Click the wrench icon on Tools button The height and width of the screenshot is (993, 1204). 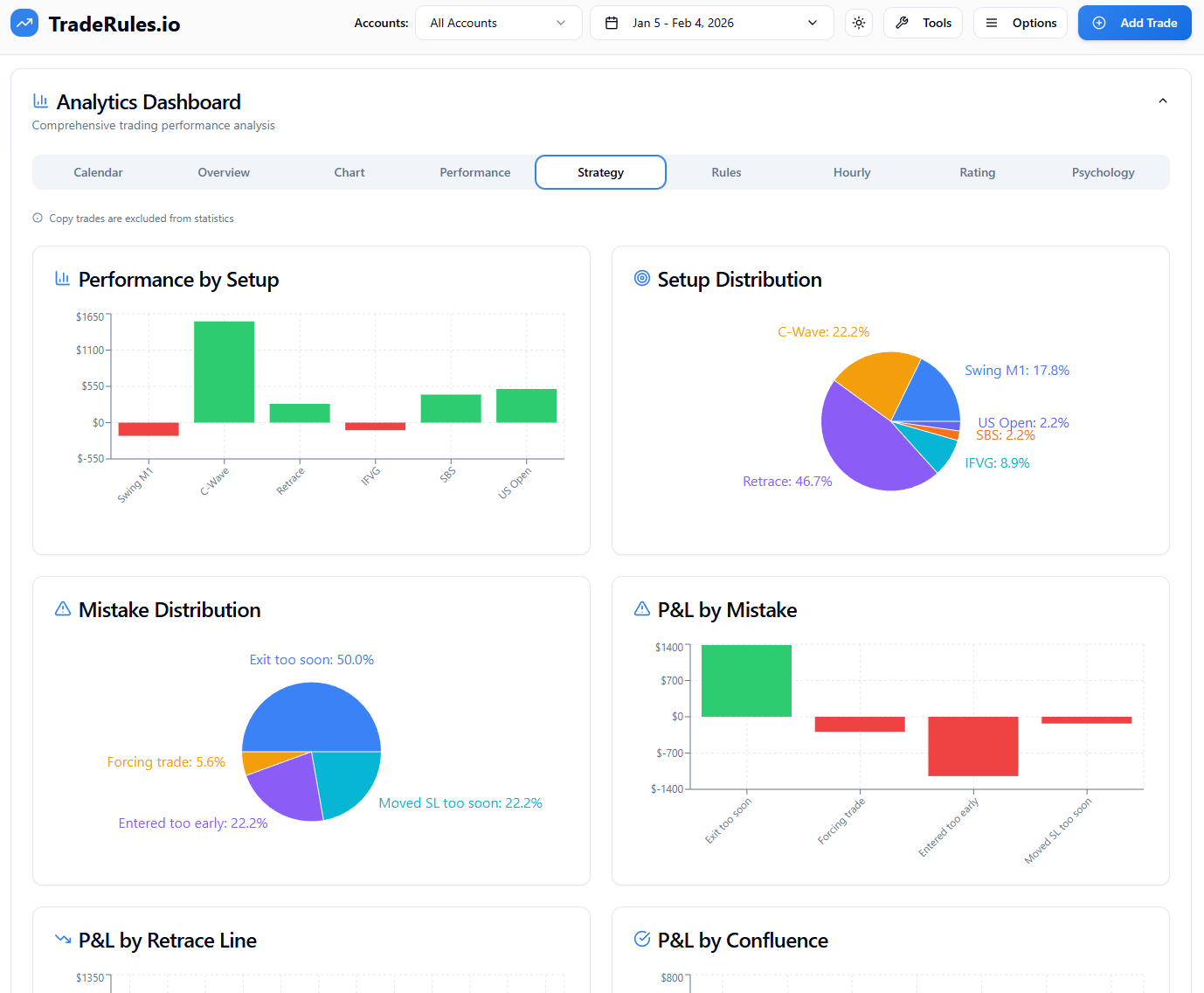[903, 23]
